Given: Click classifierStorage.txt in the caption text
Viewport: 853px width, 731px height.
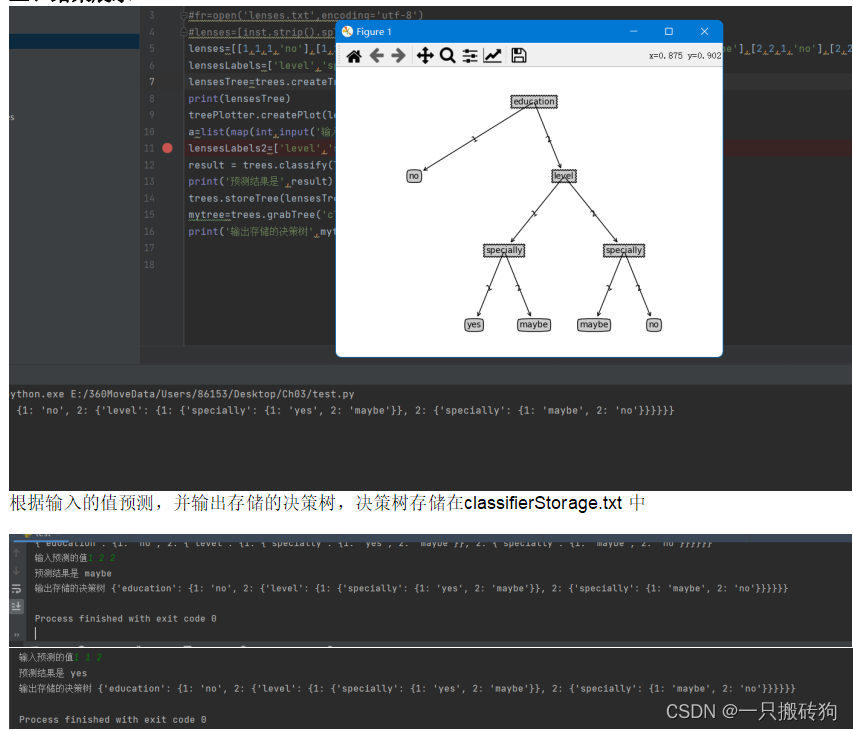Looking at the screenshot, I should [x=543, y=503].
